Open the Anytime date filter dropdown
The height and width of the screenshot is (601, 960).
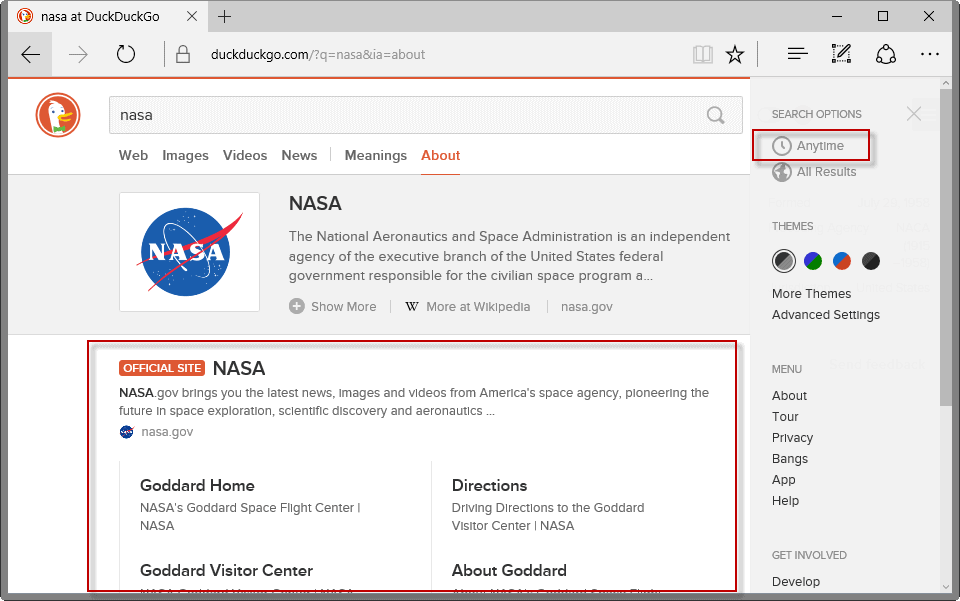pos(820,145)
